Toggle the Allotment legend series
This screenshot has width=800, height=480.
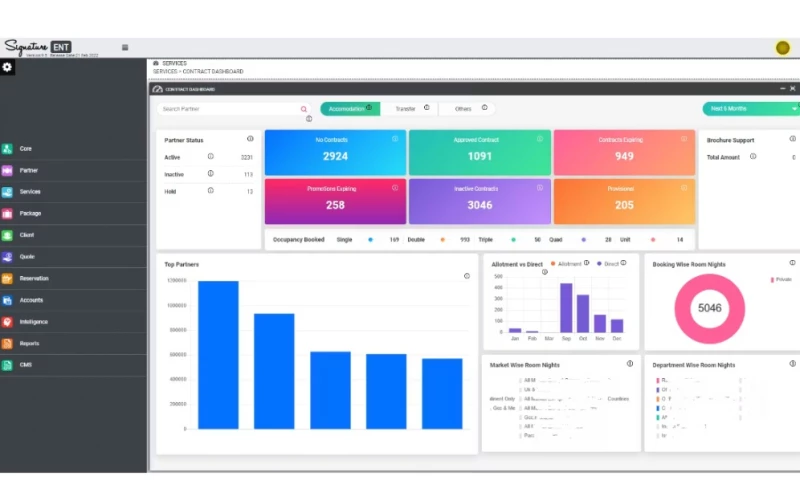(x=566, y=264)
